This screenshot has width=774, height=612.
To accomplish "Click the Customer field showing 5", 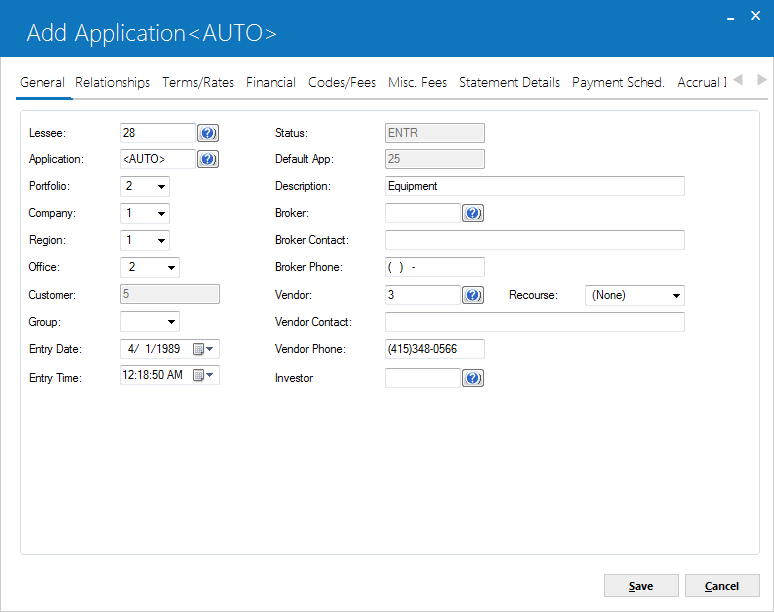I will [x=170, y=294].
